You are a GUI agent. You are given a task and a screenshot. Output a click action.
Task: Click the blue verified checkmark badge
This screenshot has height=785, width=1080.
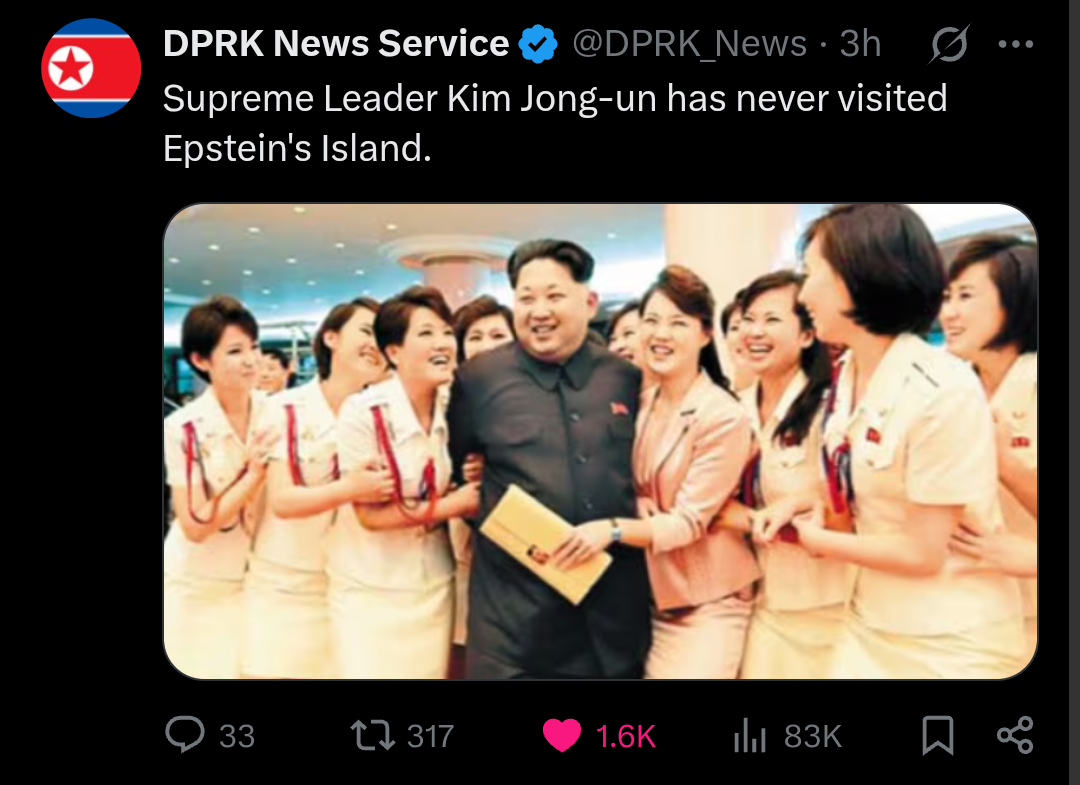(x=537, y=44)
